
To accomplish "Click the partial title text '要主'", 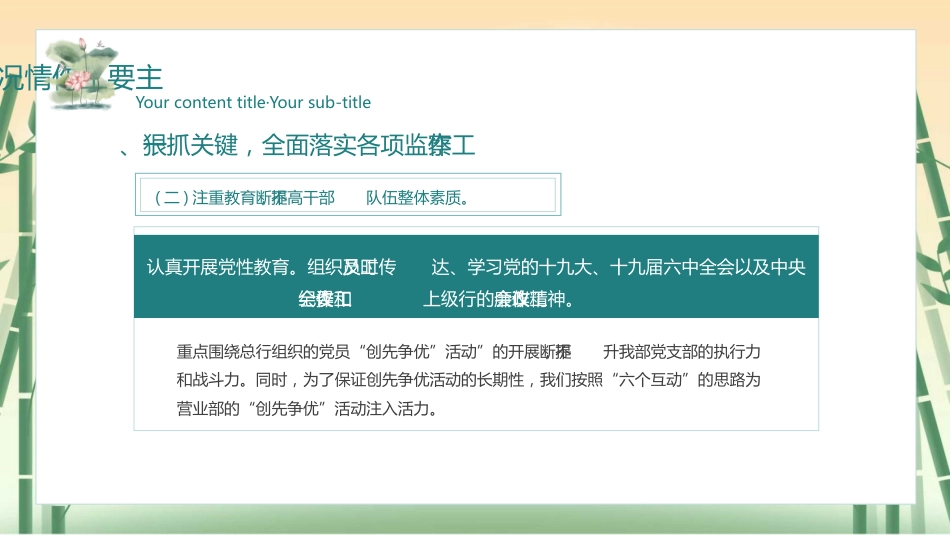I will [x=135, y=78].
